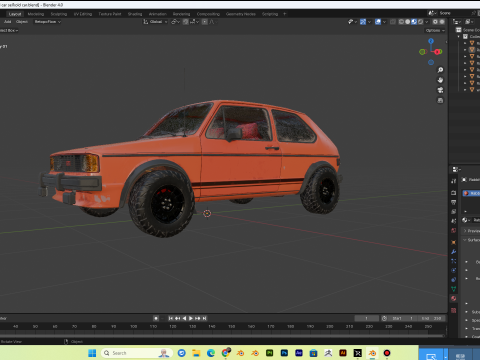
Task: Click the blue Z axis on navigation gizmo
Action: pos(431,41)
